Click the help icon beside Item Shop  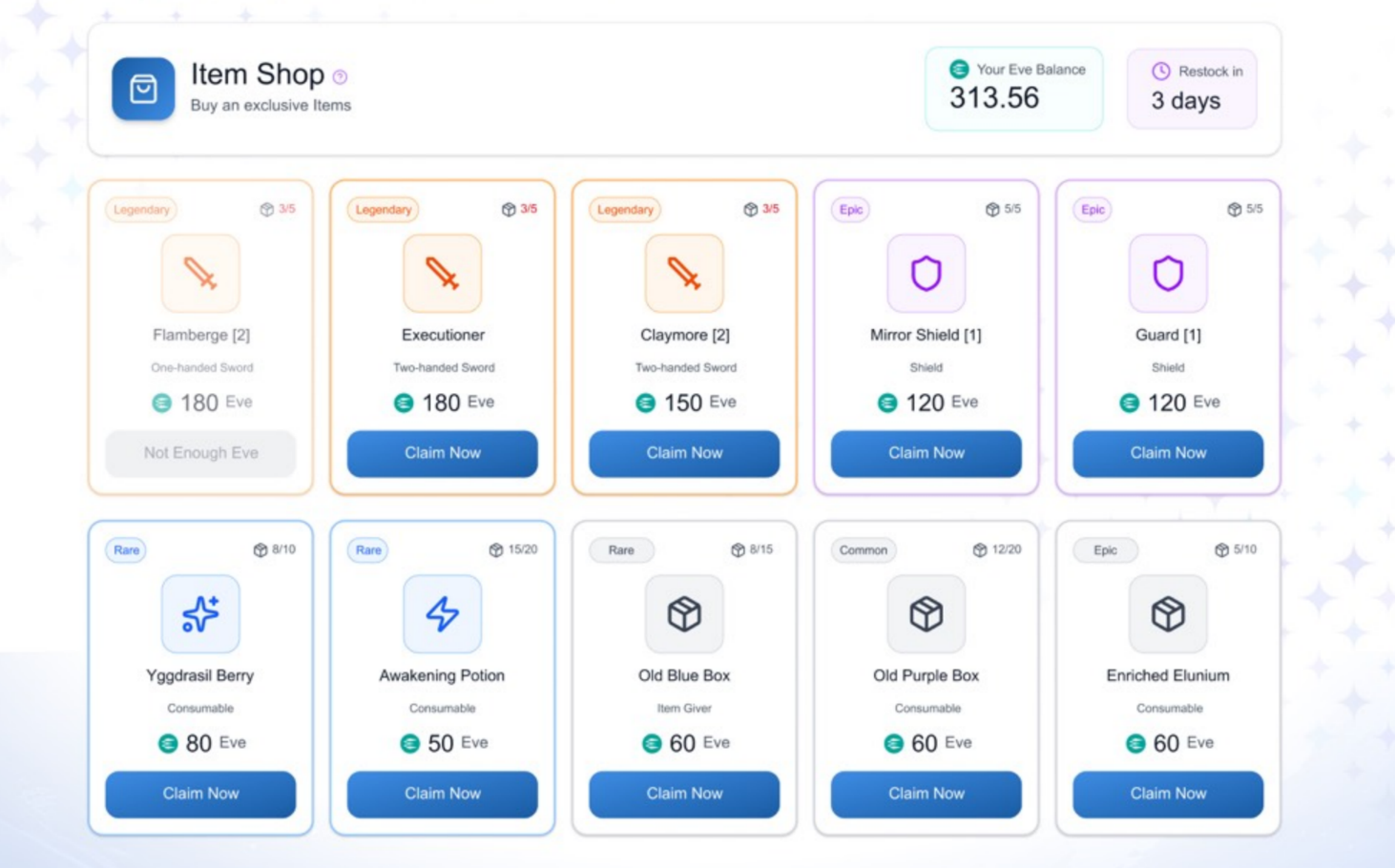tap(340, 77)
